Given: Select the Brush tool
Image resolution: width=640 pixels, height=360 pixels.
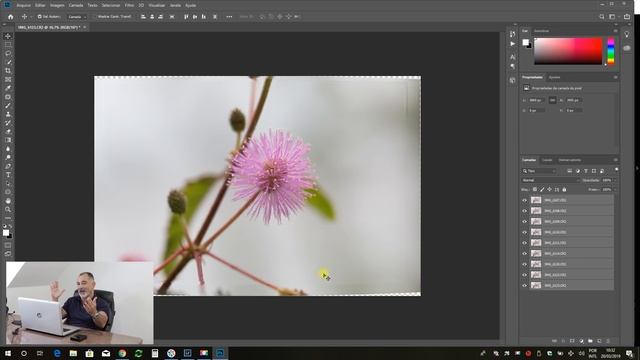Looking at the screenshot, I should (8, 106).
